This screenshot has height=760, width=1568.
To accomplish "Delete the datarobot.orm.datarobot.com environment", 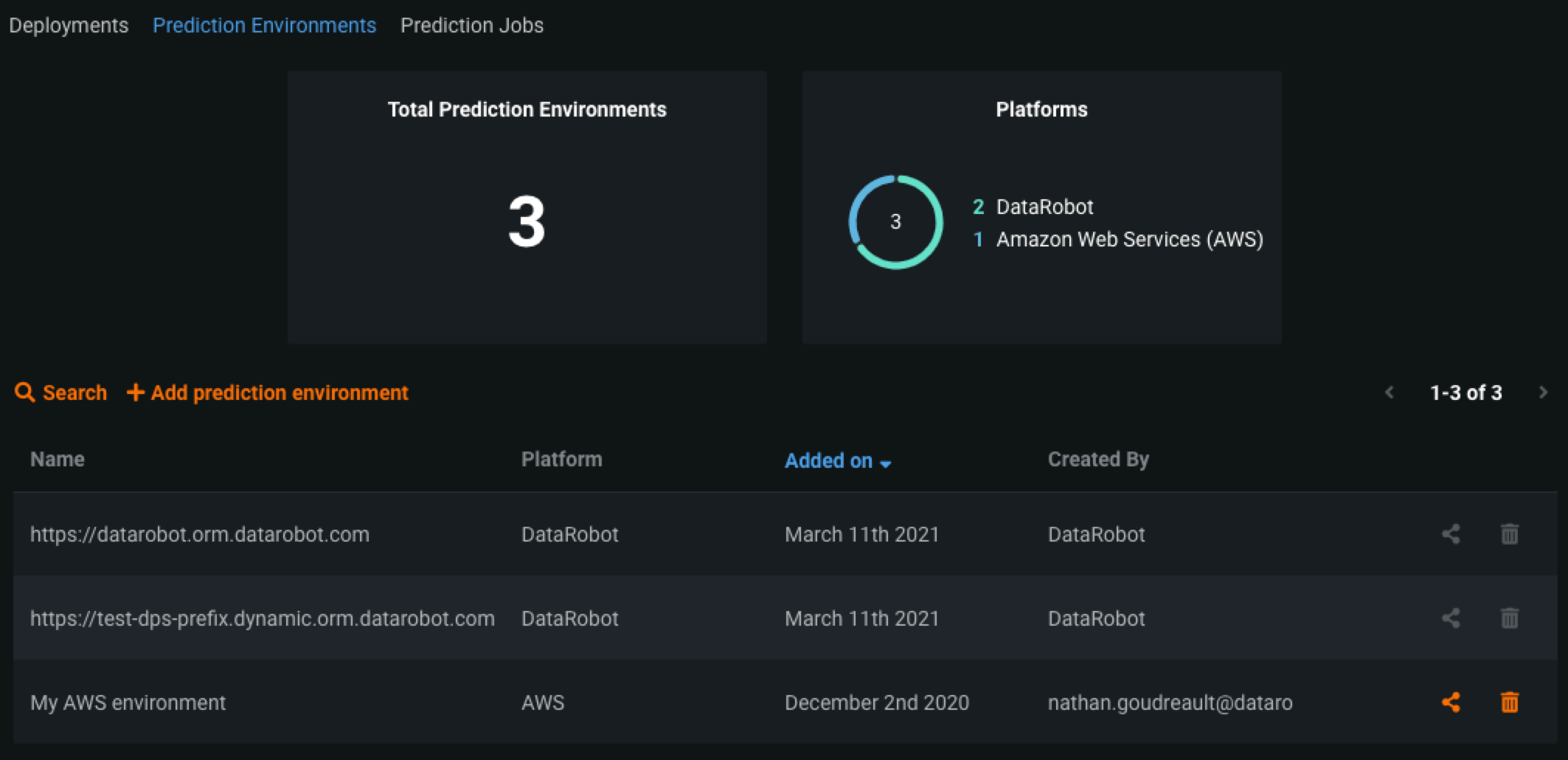I will 1510,534.
